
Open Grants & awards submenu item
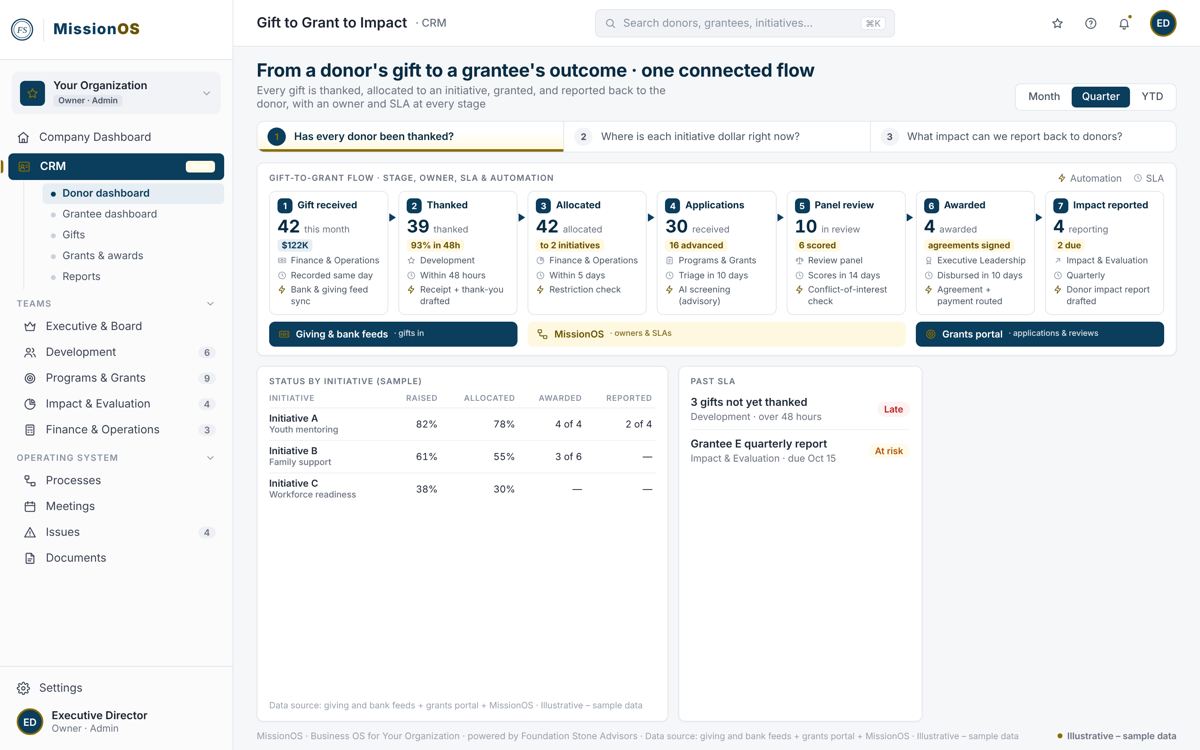(133, 256)
